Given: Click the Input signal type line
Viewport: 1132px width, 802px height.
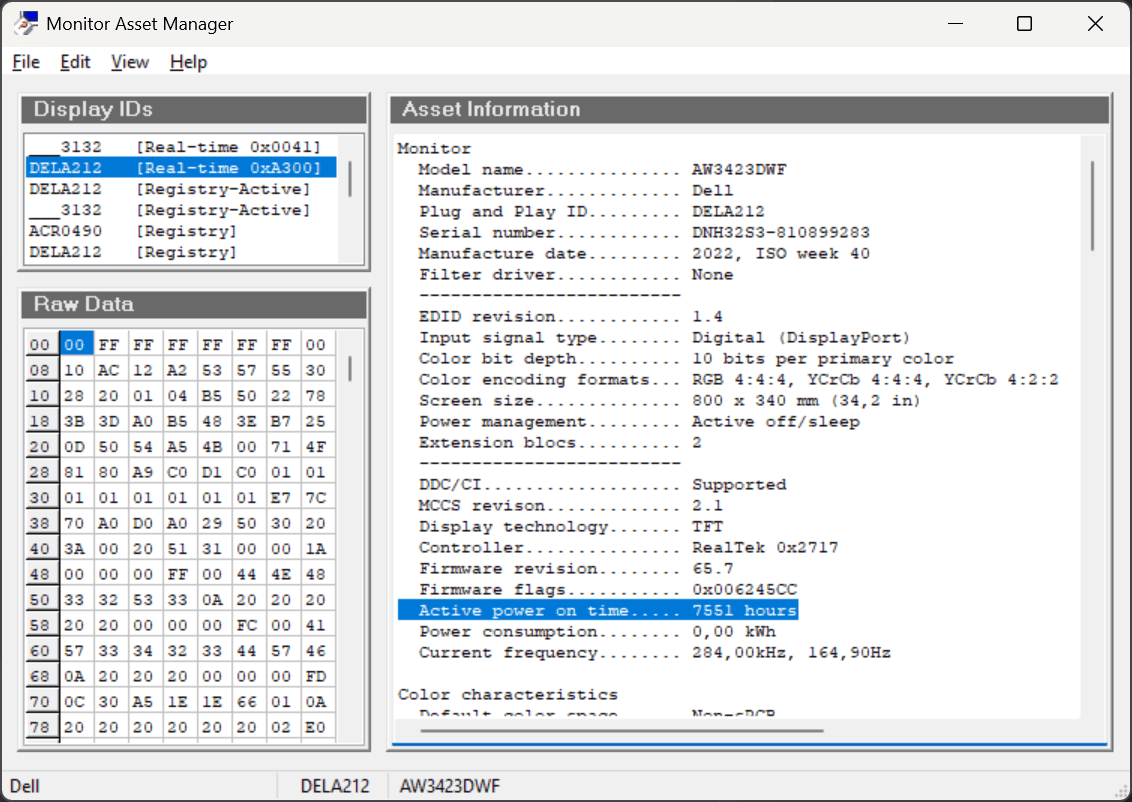Looking at the screenshot, I should pyautogui.click(x=664, y=337).
